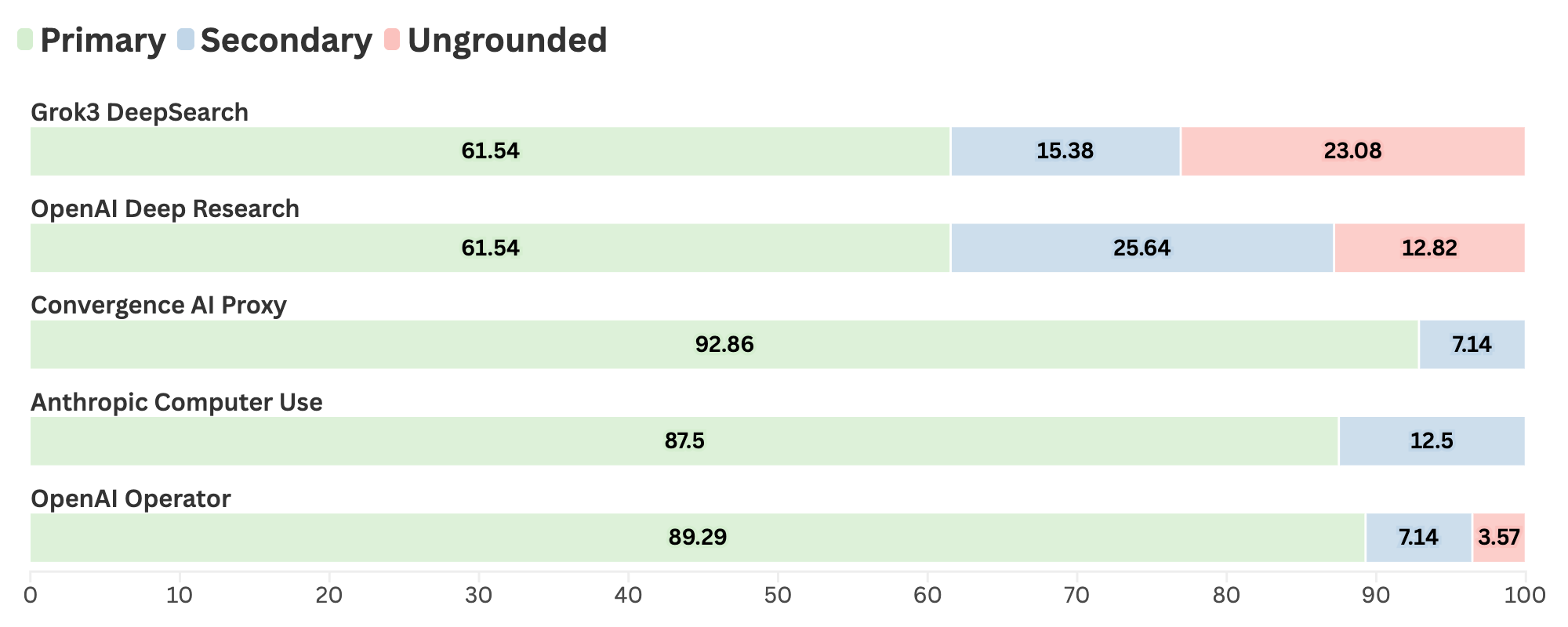Click the 100 tick on the x-axis
The image size is (1568, 627).
pos(1525,596)
